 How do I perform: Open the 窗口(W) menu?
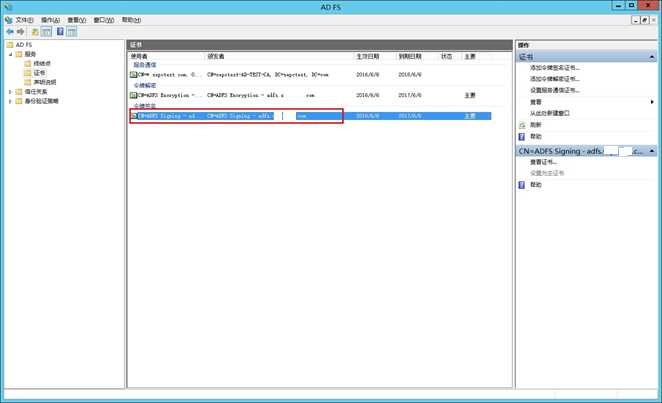[103, 20]
